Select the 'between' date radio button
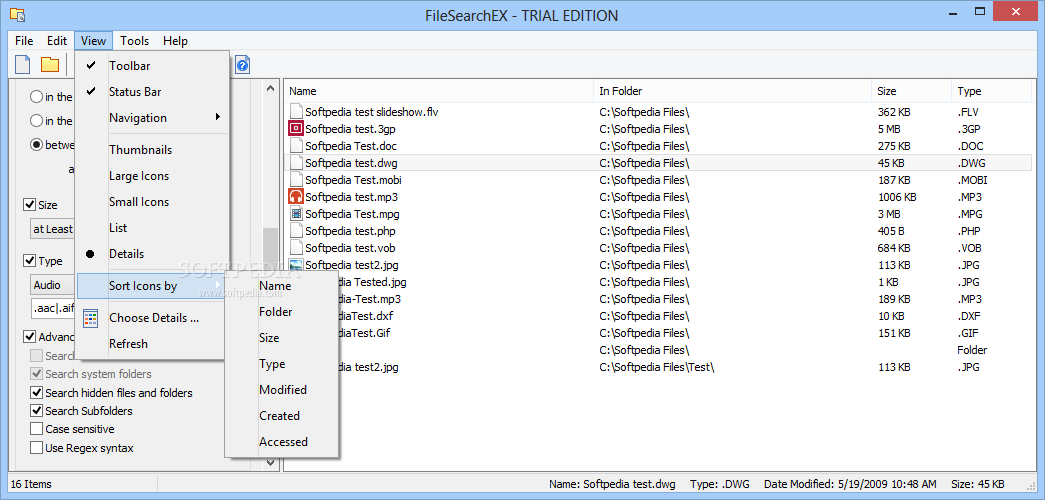The image size is (1045, 500). tap(37, 145)
